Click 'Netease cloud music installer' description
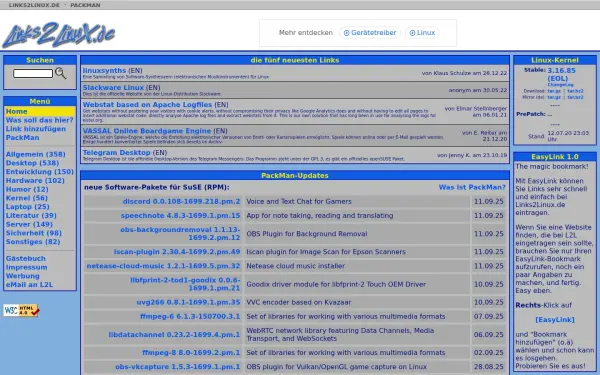Screen dimensions: 600x375 click(x=295, y=266)
